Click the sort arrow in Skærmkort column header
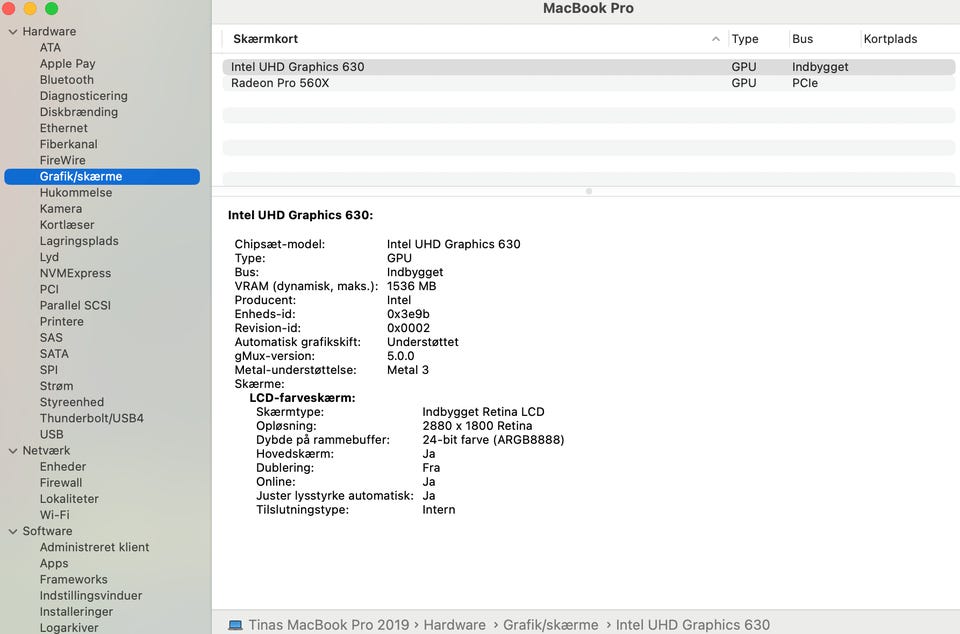960x634 pixels. point(716,39)
